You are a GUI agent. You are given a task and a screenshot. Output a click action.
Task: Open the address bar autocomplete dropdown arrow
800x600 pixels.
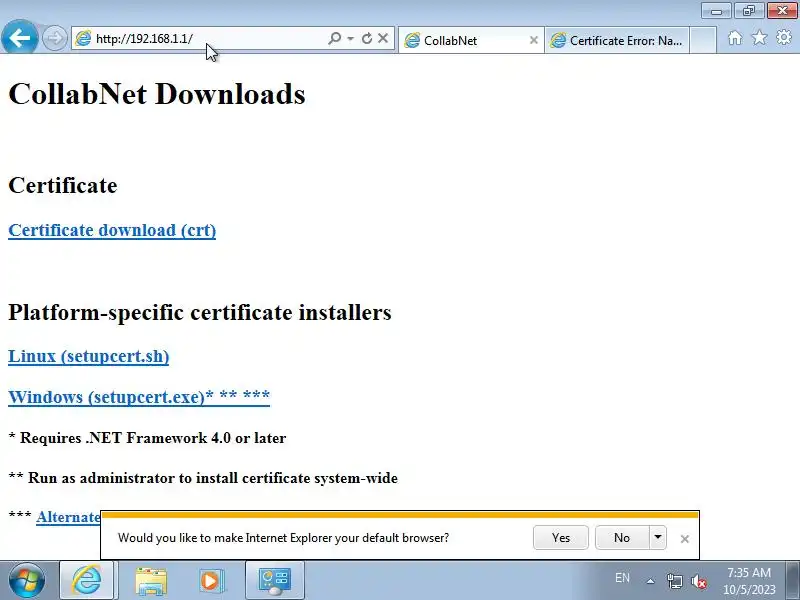pos(351,38)
